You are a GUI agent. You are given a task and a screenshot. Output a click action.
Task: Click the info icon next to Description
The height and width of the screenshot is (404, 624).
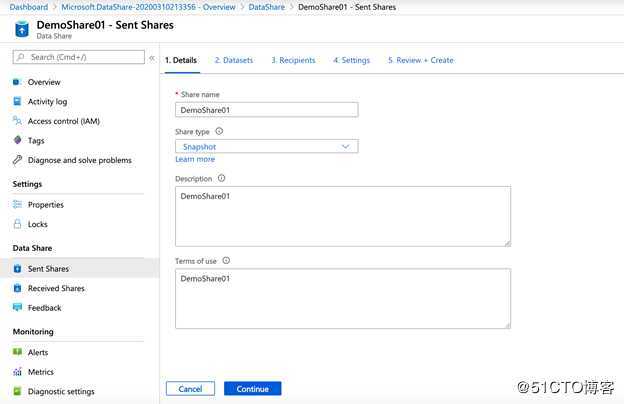[x=221, y=178]
